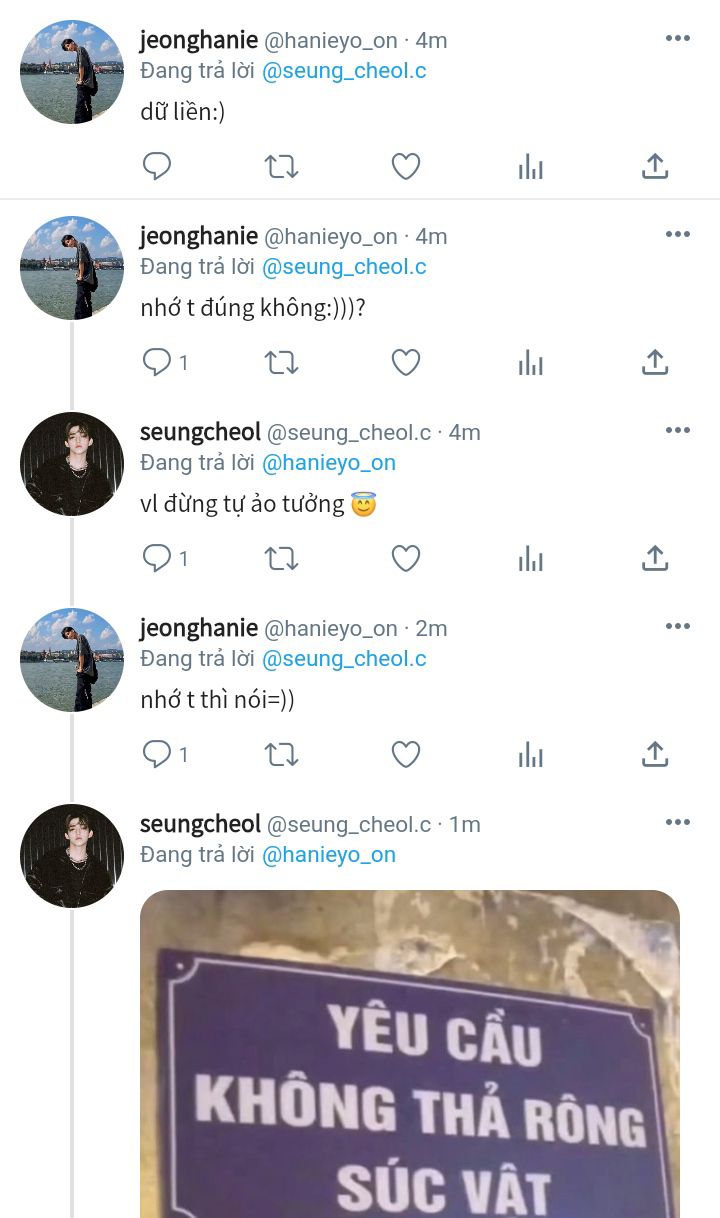
Task: Retweet the "nhớ t thì nói=))" tweet
Action: 281,754
